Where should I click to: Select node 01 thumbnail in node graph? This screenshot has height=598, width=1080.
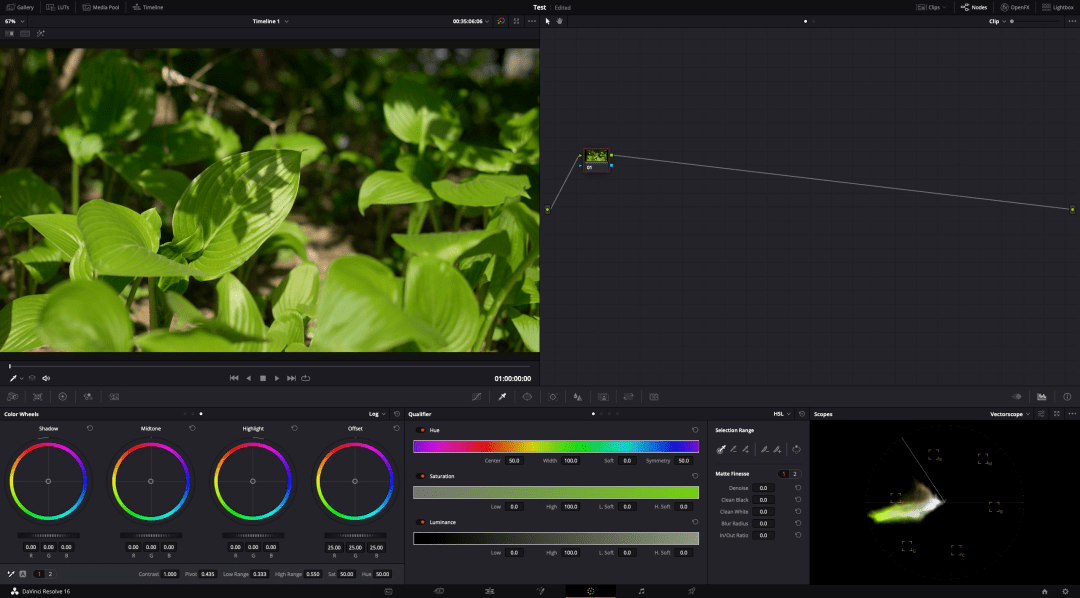596,156
